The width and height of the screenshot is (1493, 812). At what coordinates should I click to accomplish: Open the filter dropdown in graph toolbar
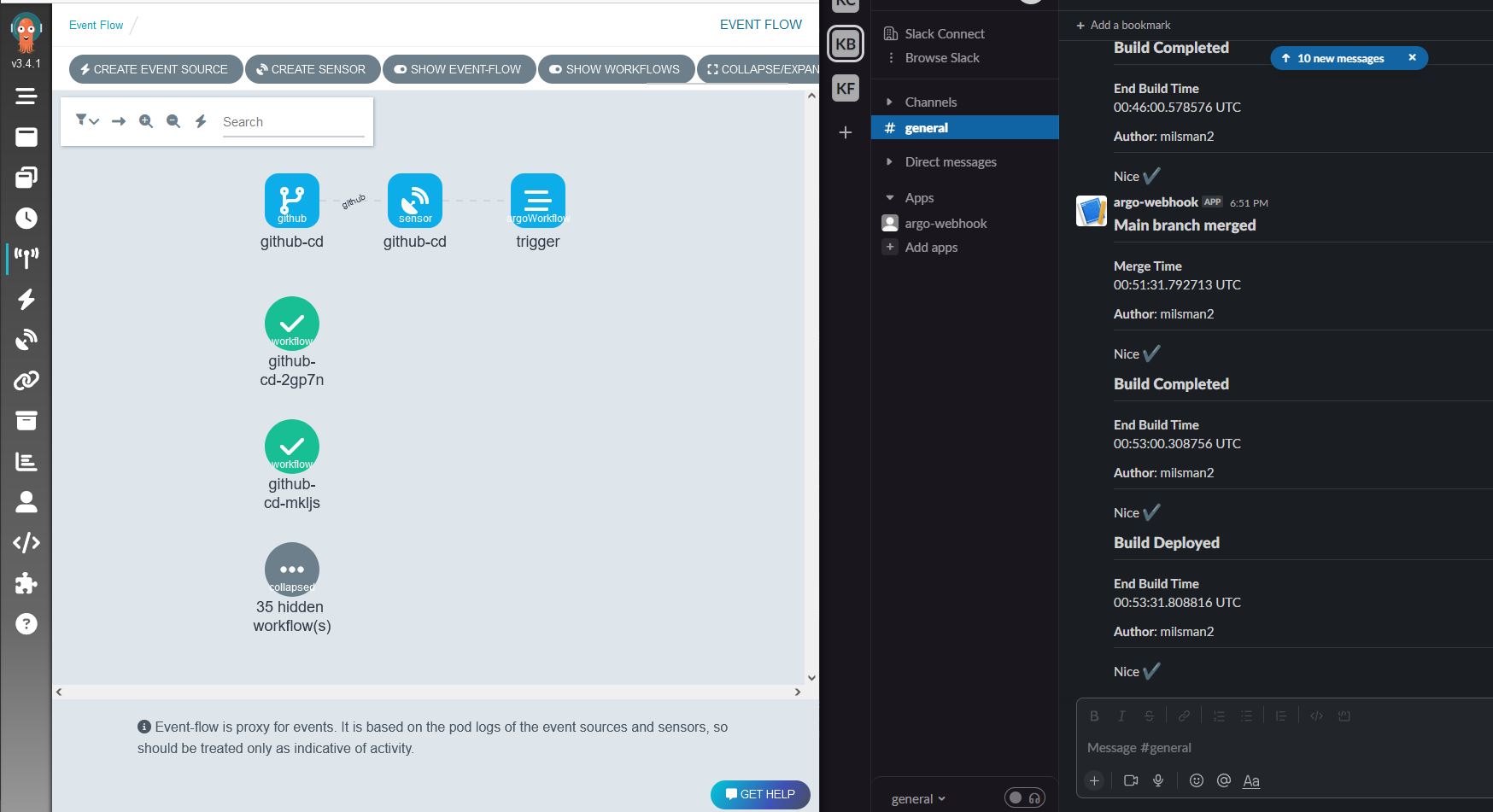point(87,121)
